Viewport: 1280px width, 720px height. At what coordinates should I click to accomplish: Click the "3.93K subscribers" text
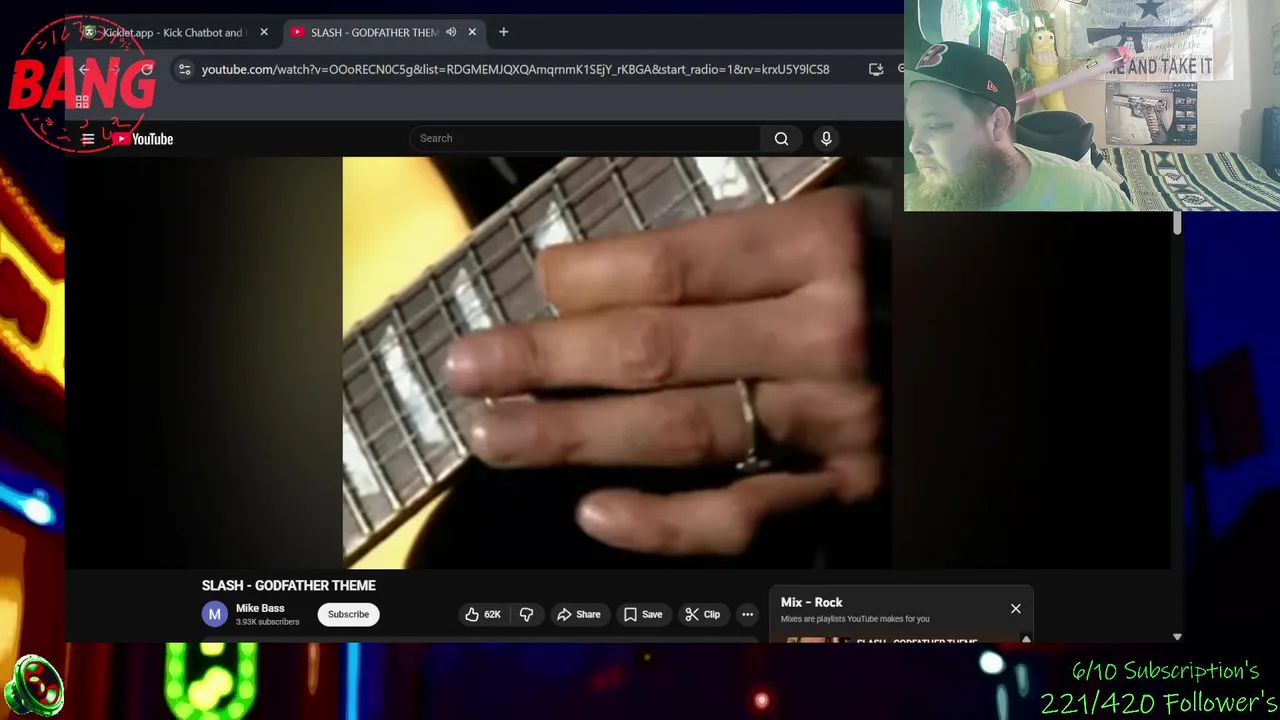click(x=267, y=622)
